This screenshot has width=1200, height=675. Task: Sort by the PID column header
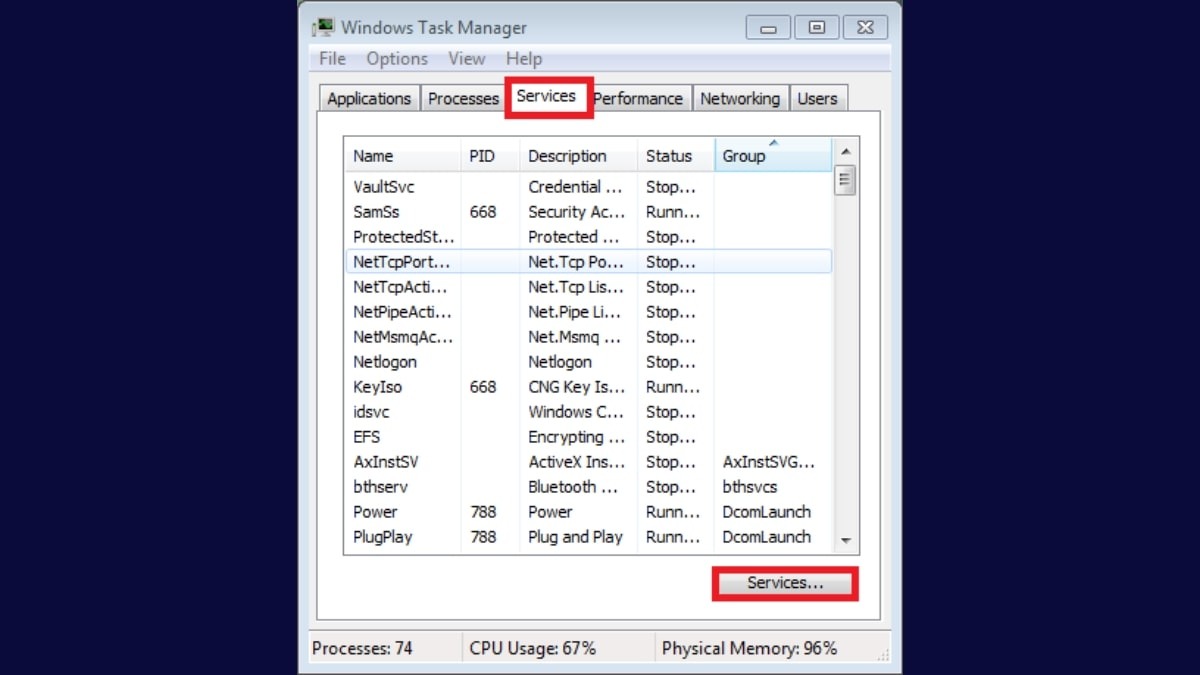click(x=490, y=156)
